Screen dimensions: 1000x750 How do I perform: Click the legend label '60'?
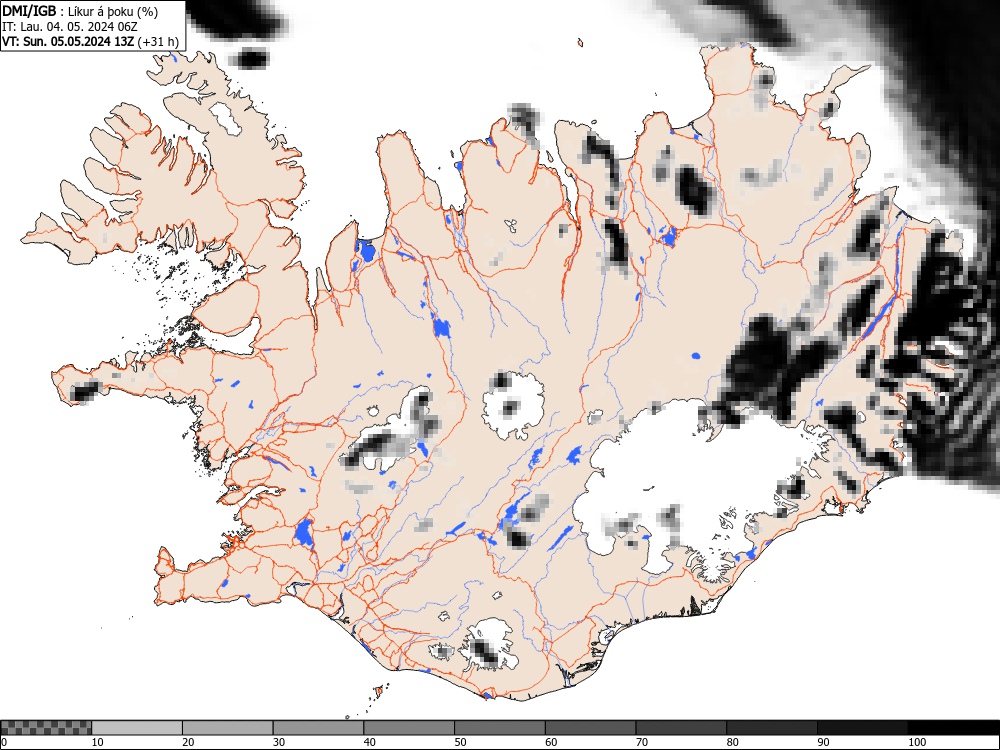(550, 742)
